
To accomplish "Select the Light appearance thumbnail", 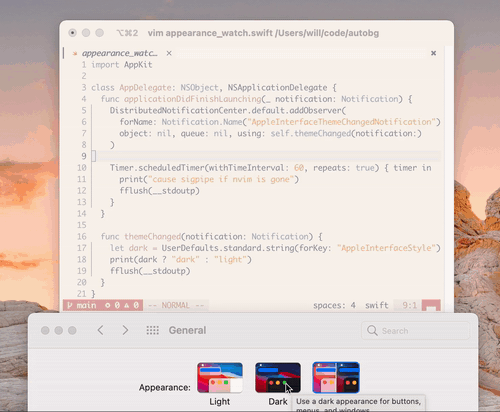I will click(220, 378).
